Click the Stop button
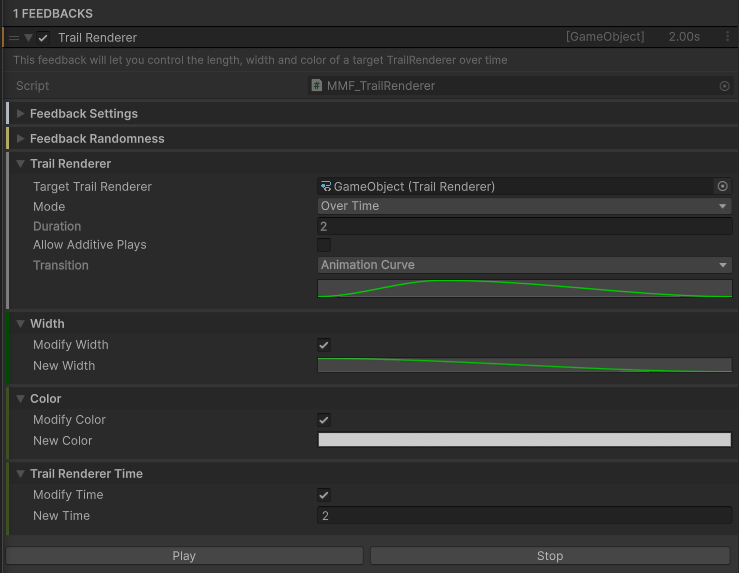 click(550, 556)
